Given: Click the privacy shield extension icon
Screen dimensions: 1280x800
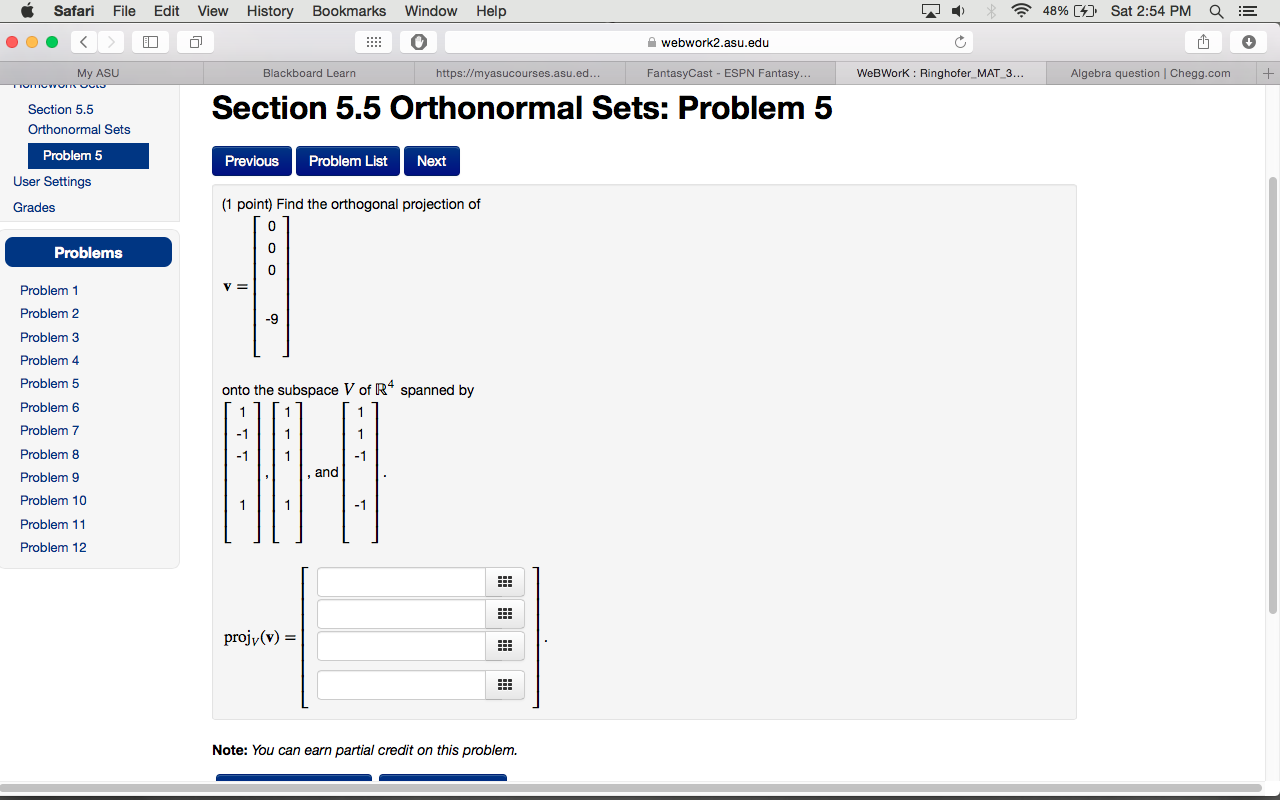Looking at the screenshot, I should pos(418,42).
